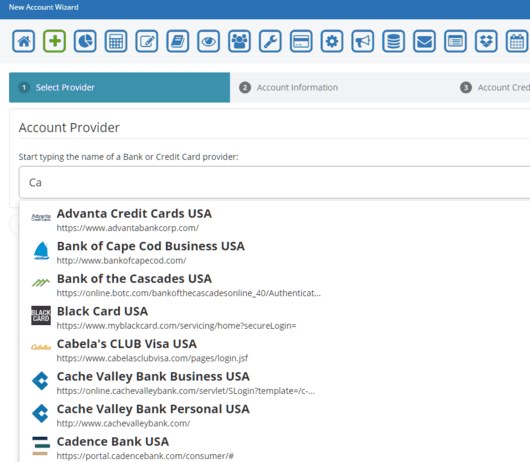Click the bankofcapecod.com URL text
The width and height of the screenshot is (530, 462).
[x=121, y=261]
